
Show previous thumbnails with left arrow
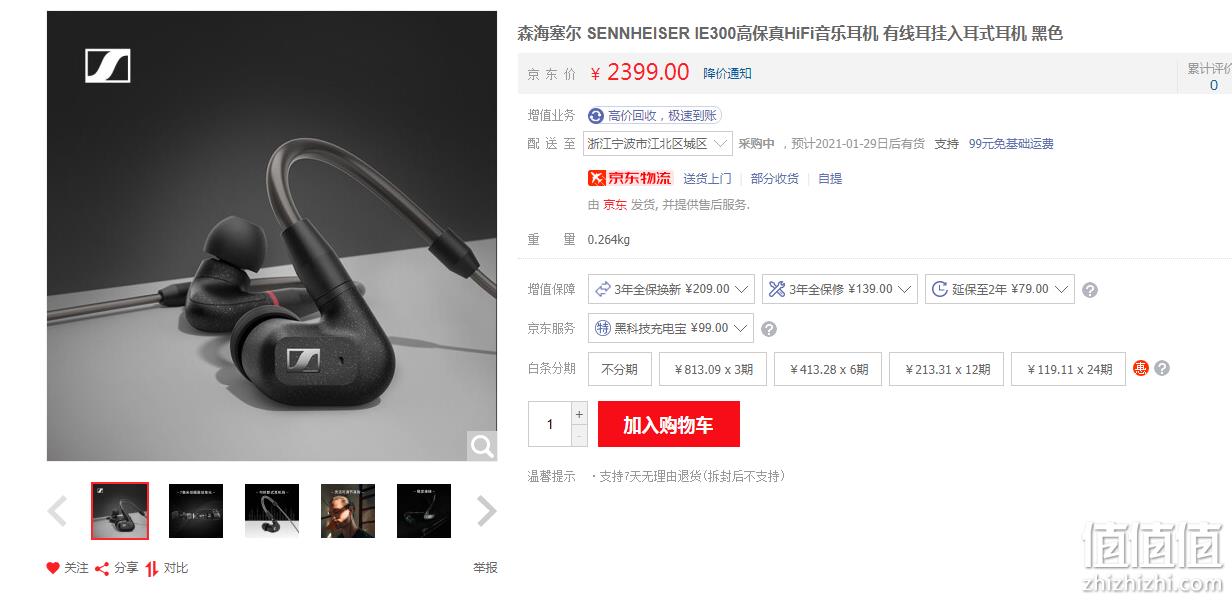coord(58,511)
